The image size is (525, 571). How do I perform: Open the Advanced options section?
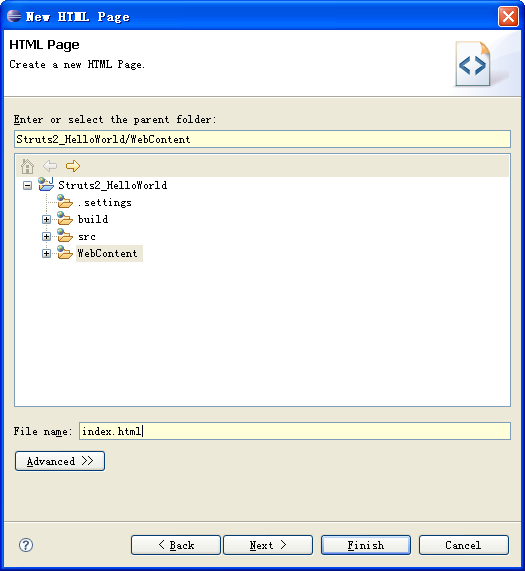click(x=60, y=461)
